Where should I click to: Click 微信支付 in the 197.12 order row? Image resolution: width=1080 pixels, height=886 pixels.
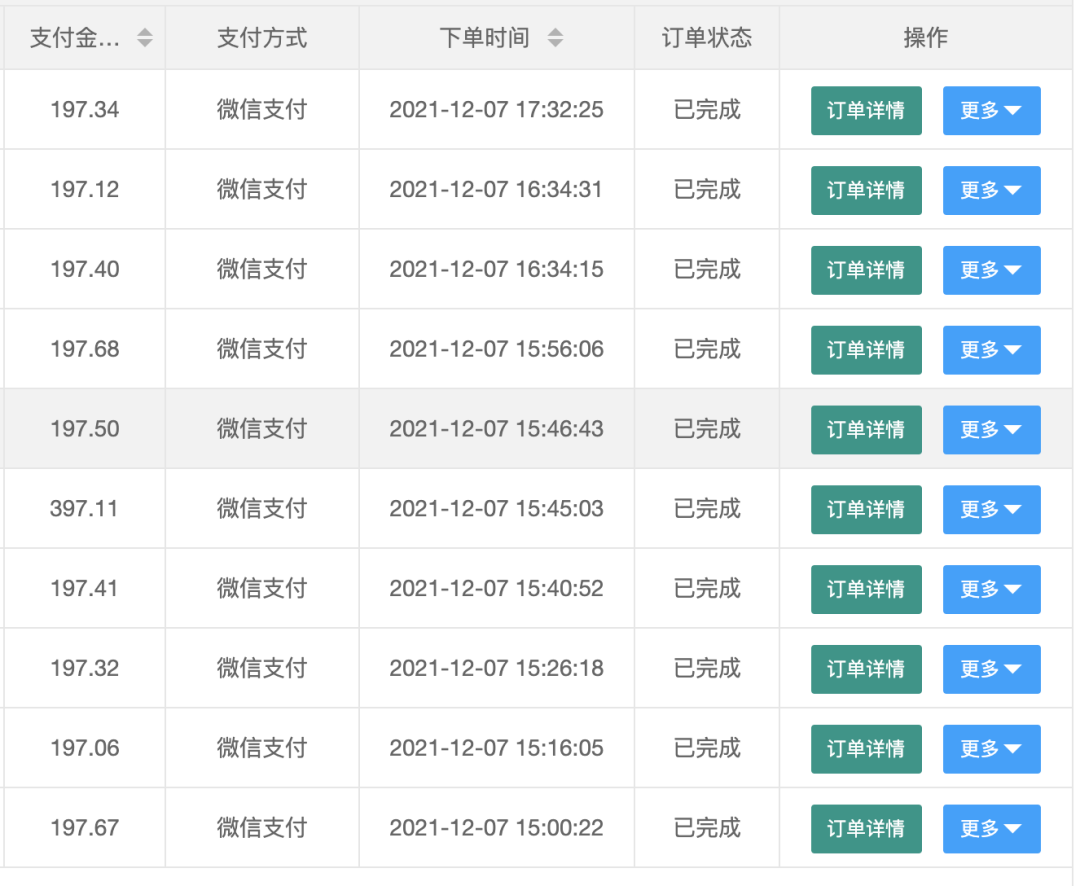262,190
